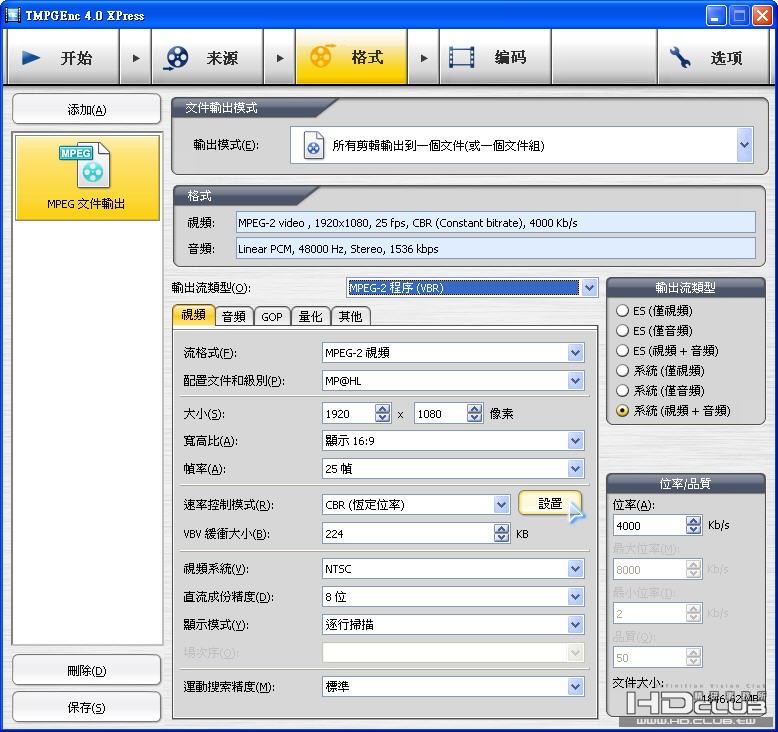Click the filmstrip Encode icon
Viewport: 778px width, 732px height.
pyautogui.click(x=461, y=57)
